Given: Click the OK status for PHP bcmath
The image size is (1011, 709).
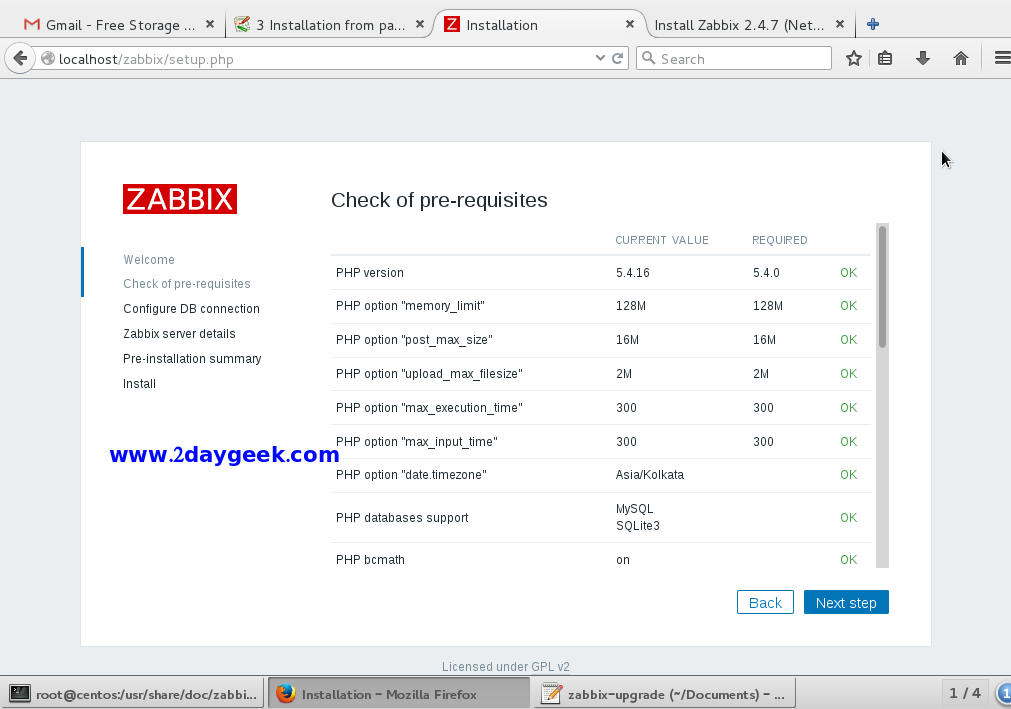Looking at the screenshot, I should tap(849, 559).
